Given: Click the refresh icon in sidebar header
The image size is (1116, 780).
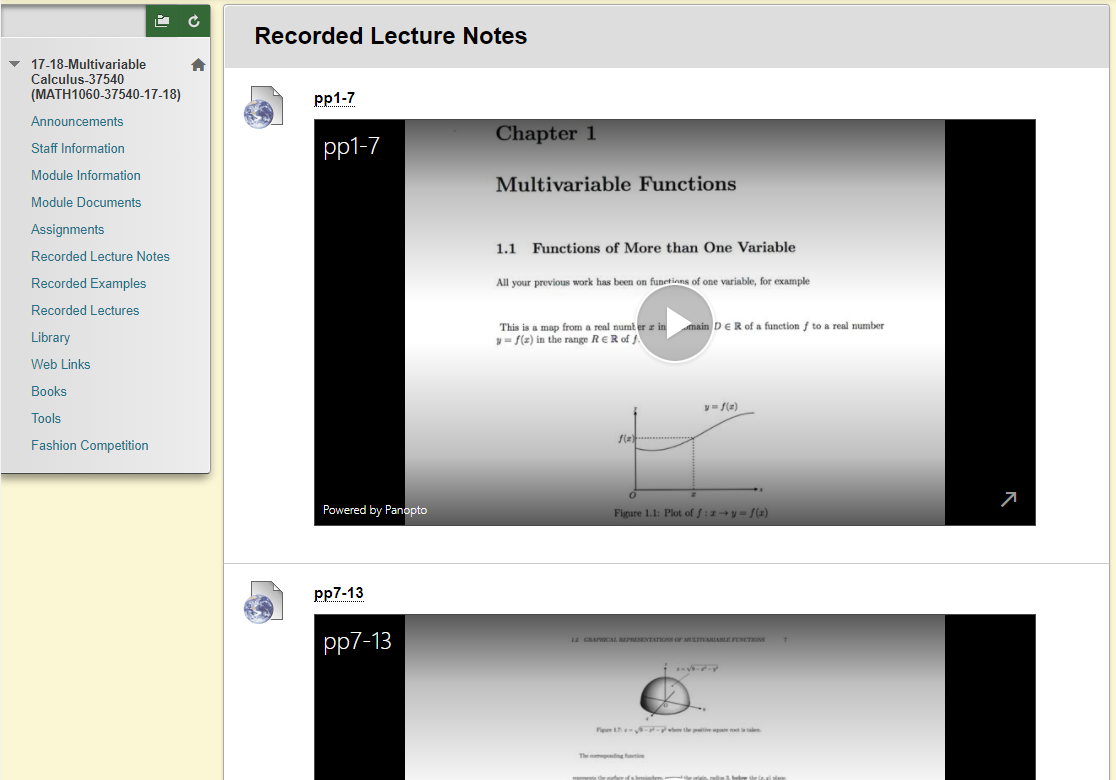Looking at the screenshot, I should click(194, 21).
